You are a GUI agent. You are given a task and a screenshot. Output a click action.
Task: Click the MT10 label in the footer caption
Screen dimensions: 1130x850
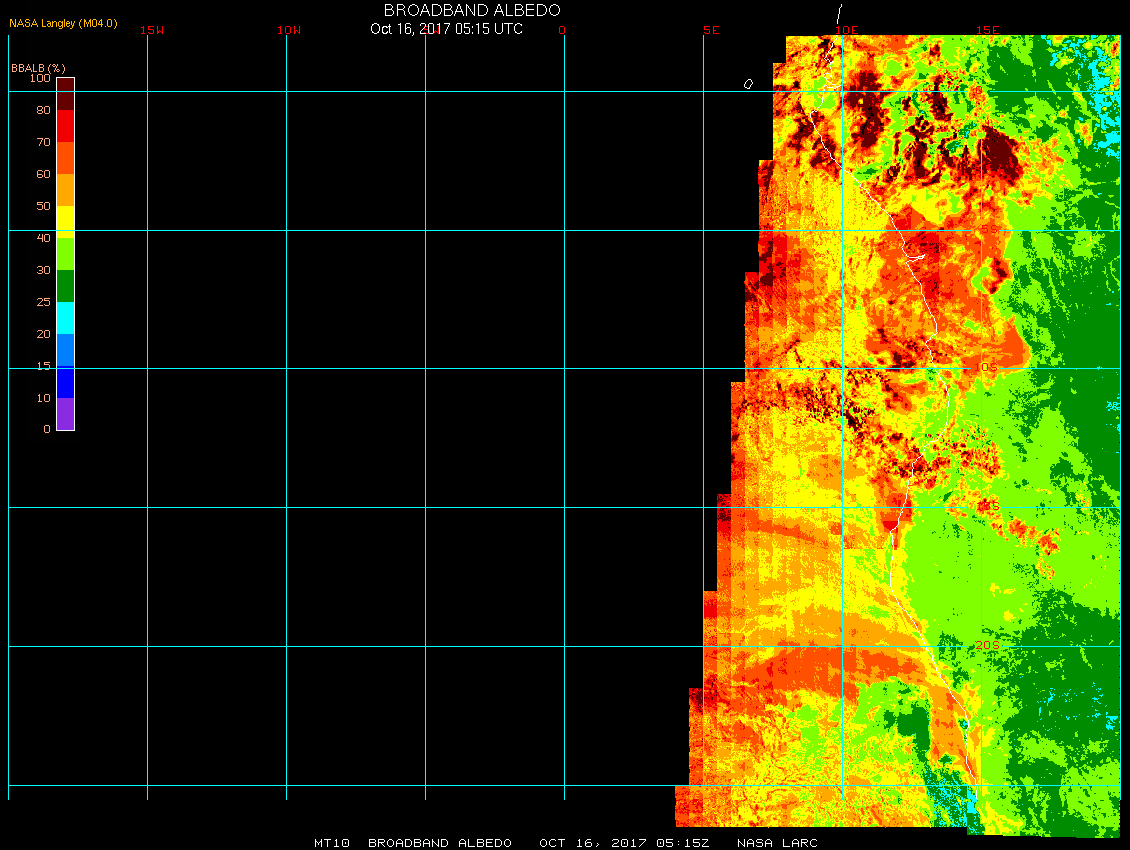[x=331, y=843]
